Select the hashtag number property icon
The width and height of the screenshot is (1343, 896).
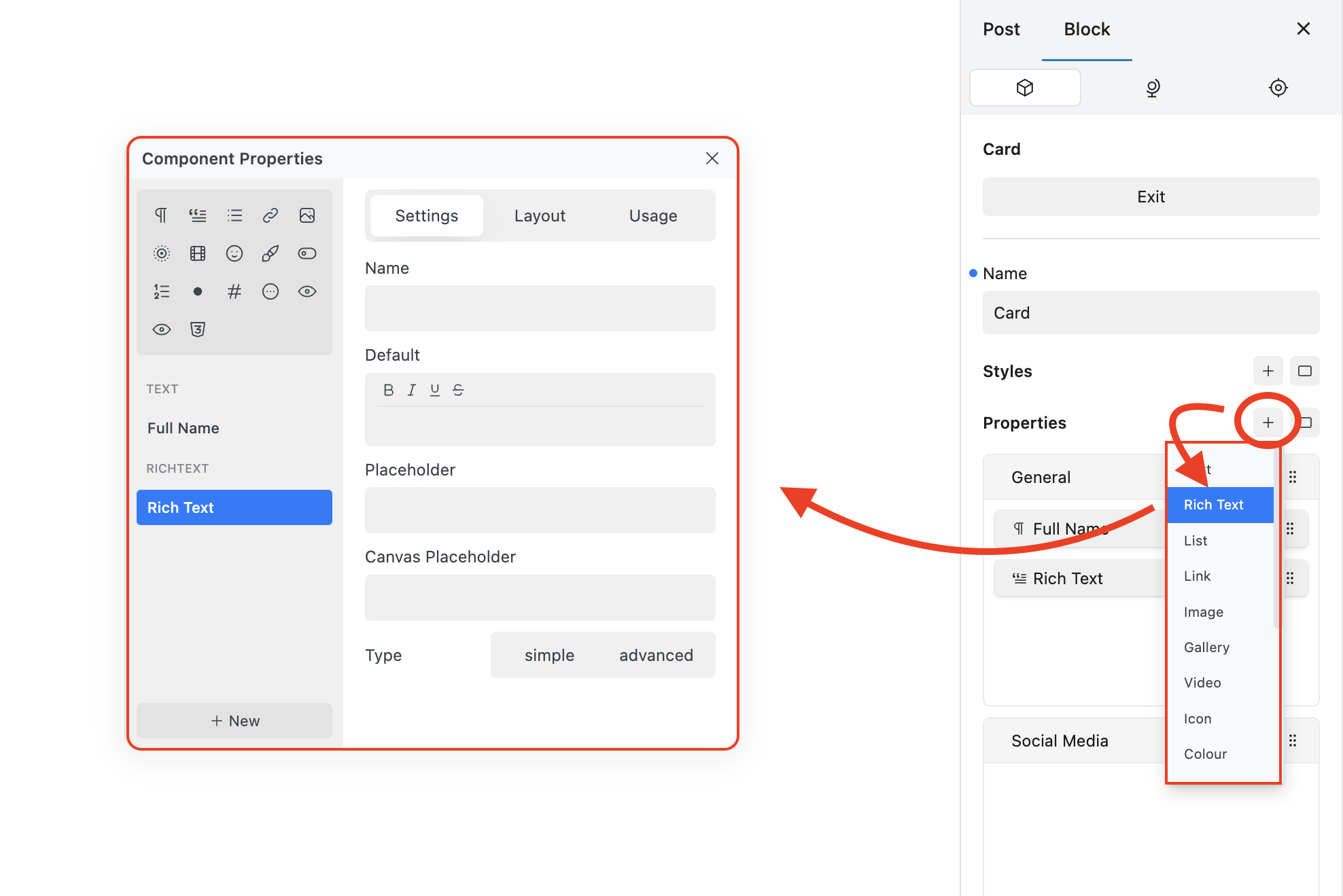coord(234,291)
